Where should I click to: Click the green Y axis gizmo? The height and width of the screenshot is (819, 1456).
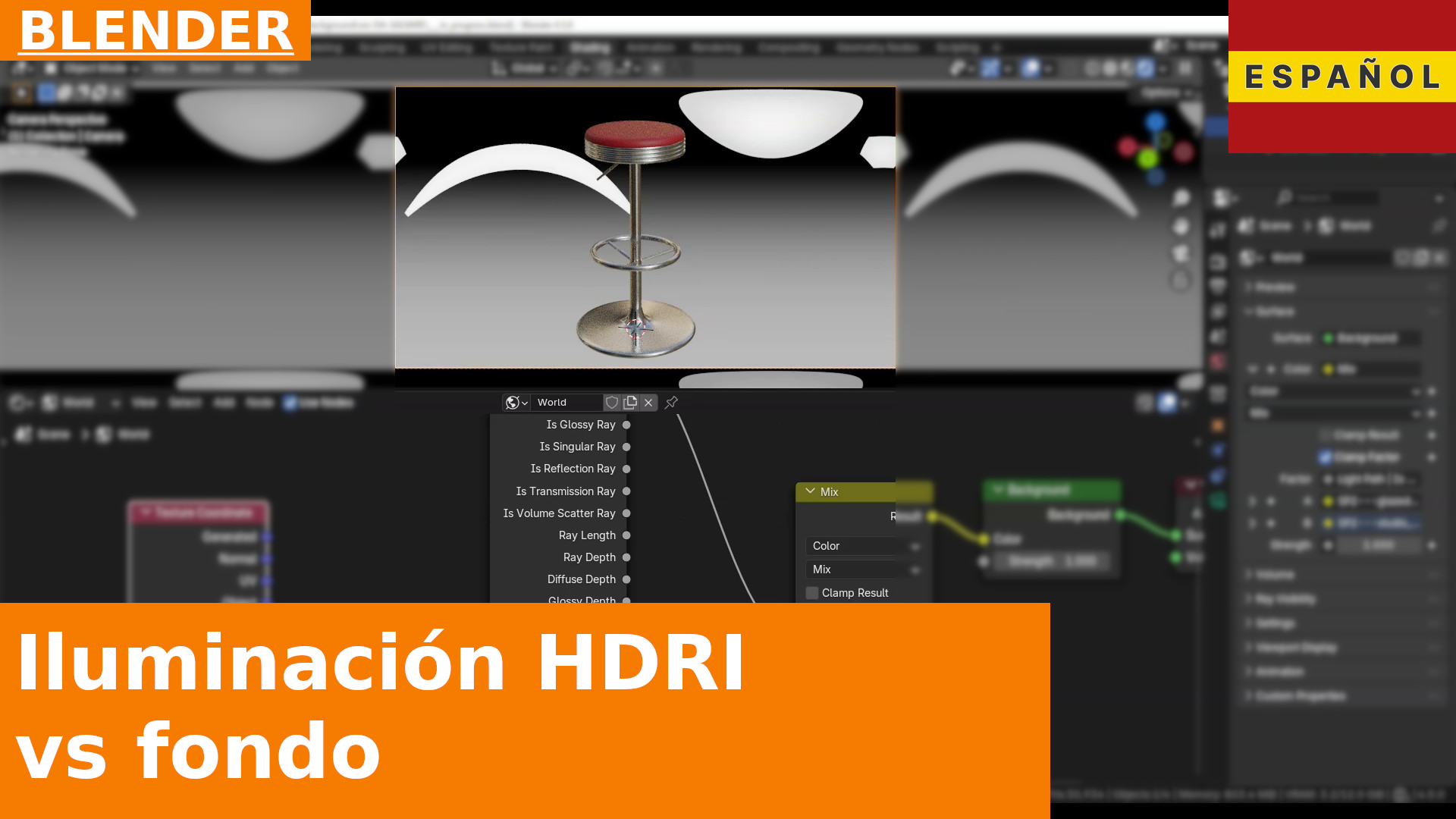point(1147,158)
